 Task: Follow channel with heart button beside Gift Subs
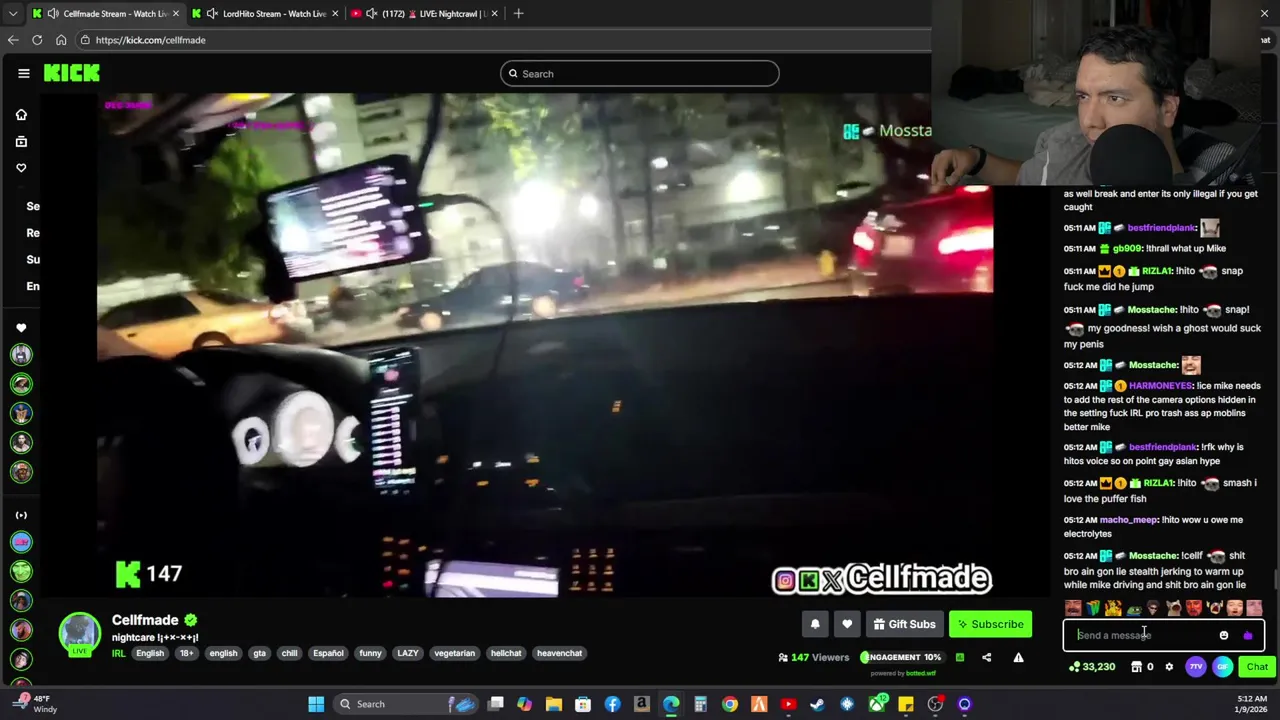click(847, 624)
